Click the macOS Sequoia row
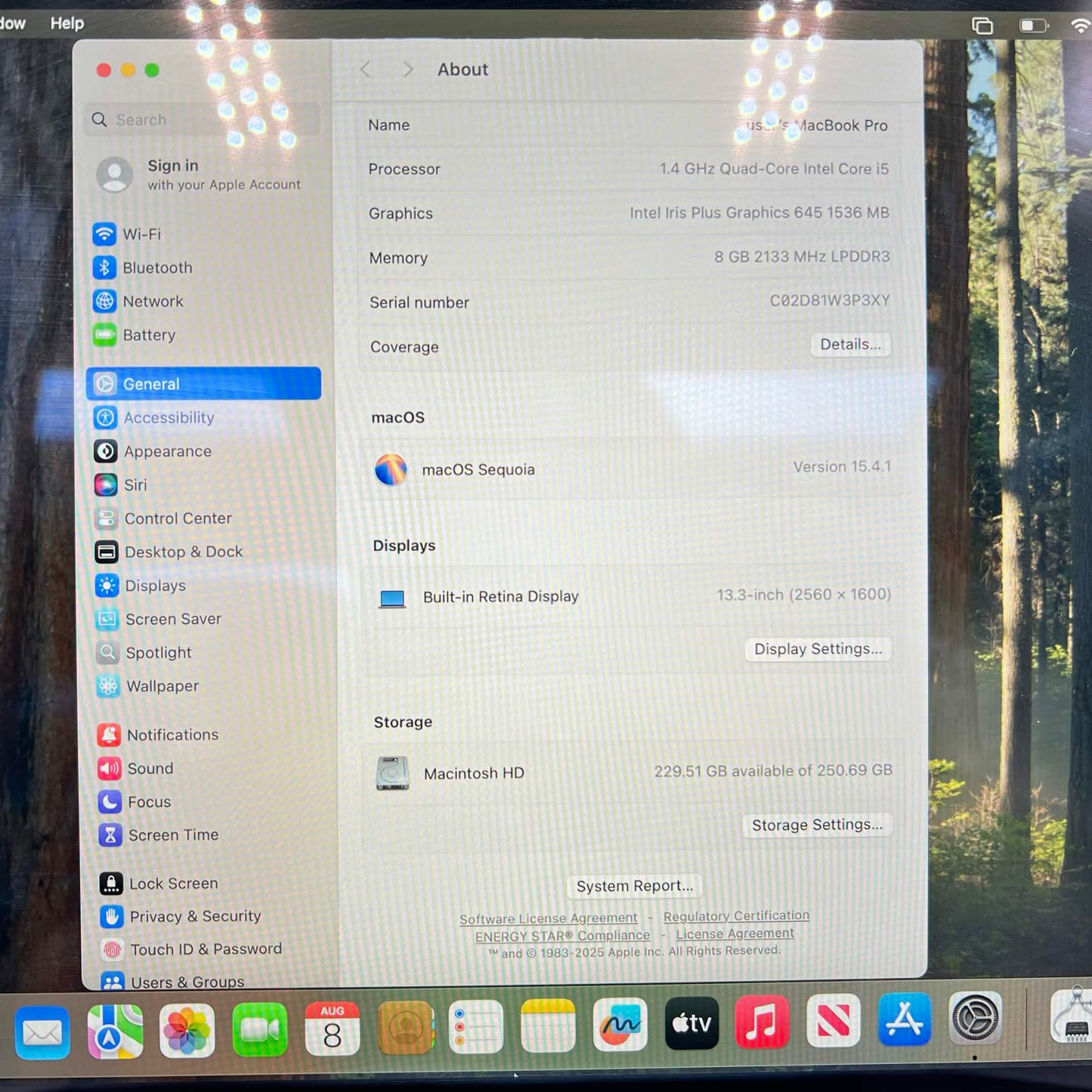Viewport: 1092px width, 1092px height. tap(633, 469)
